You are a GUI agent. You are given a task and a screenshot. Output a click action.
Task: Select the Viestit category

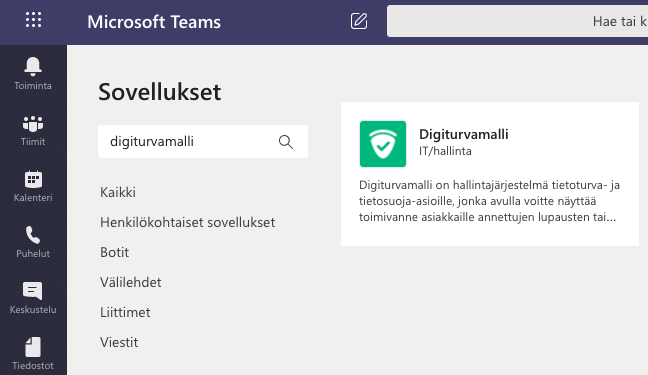tap(119, 342)
